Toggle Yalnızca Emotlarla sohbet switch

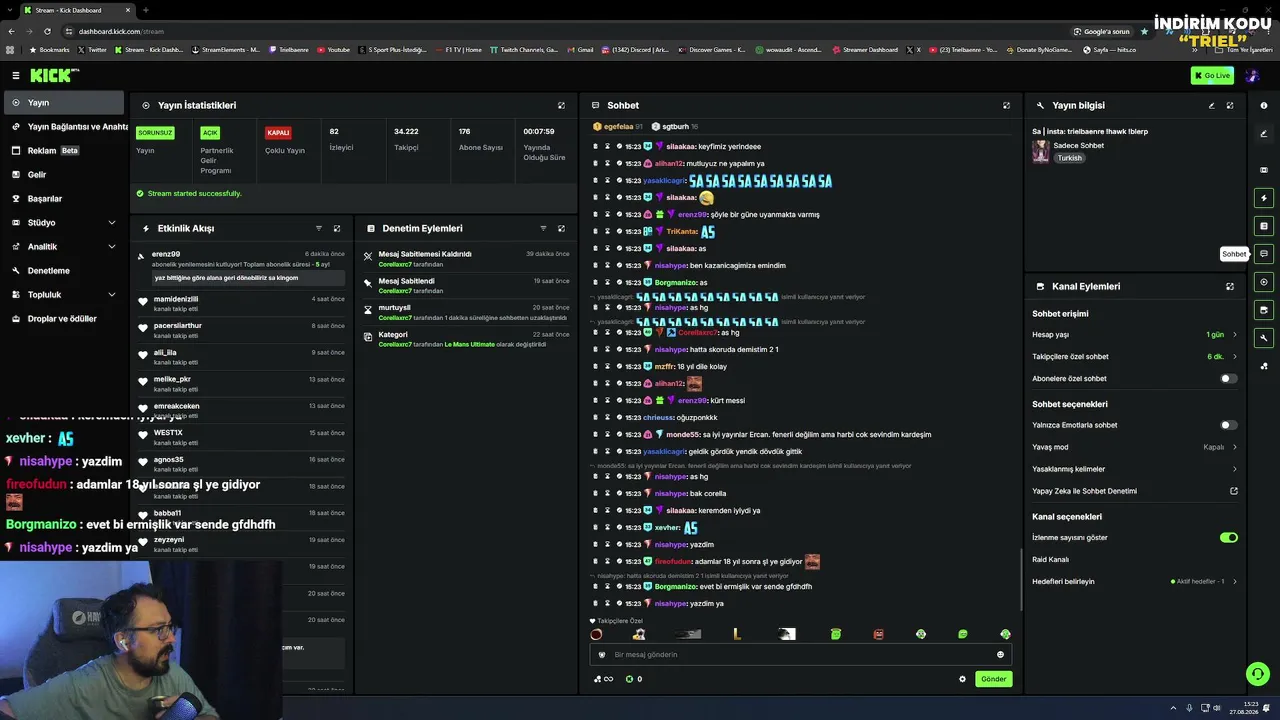click(x=1228, y=425)
